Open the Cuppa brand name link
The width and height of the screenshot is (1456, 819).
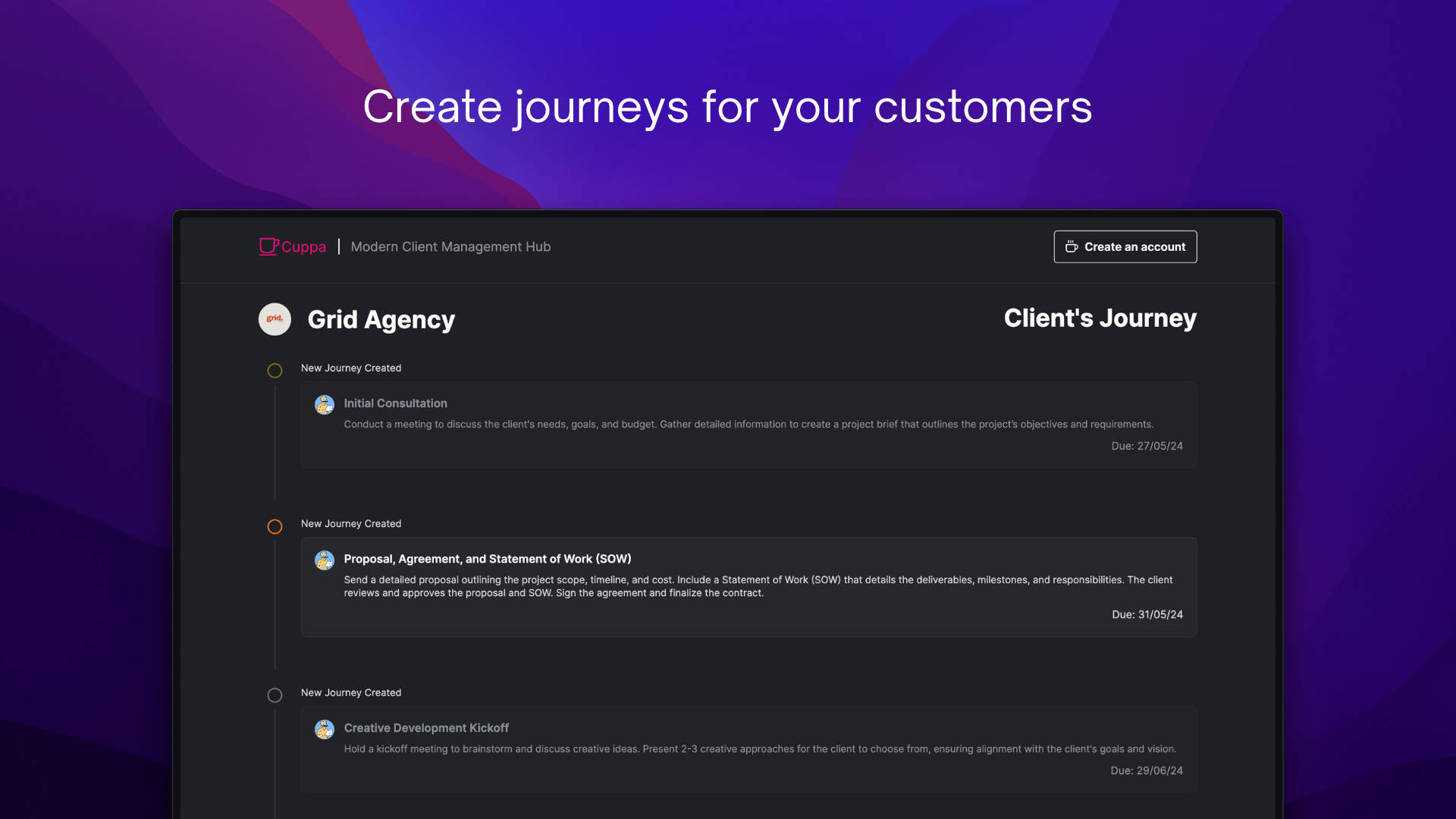point(303,247)
